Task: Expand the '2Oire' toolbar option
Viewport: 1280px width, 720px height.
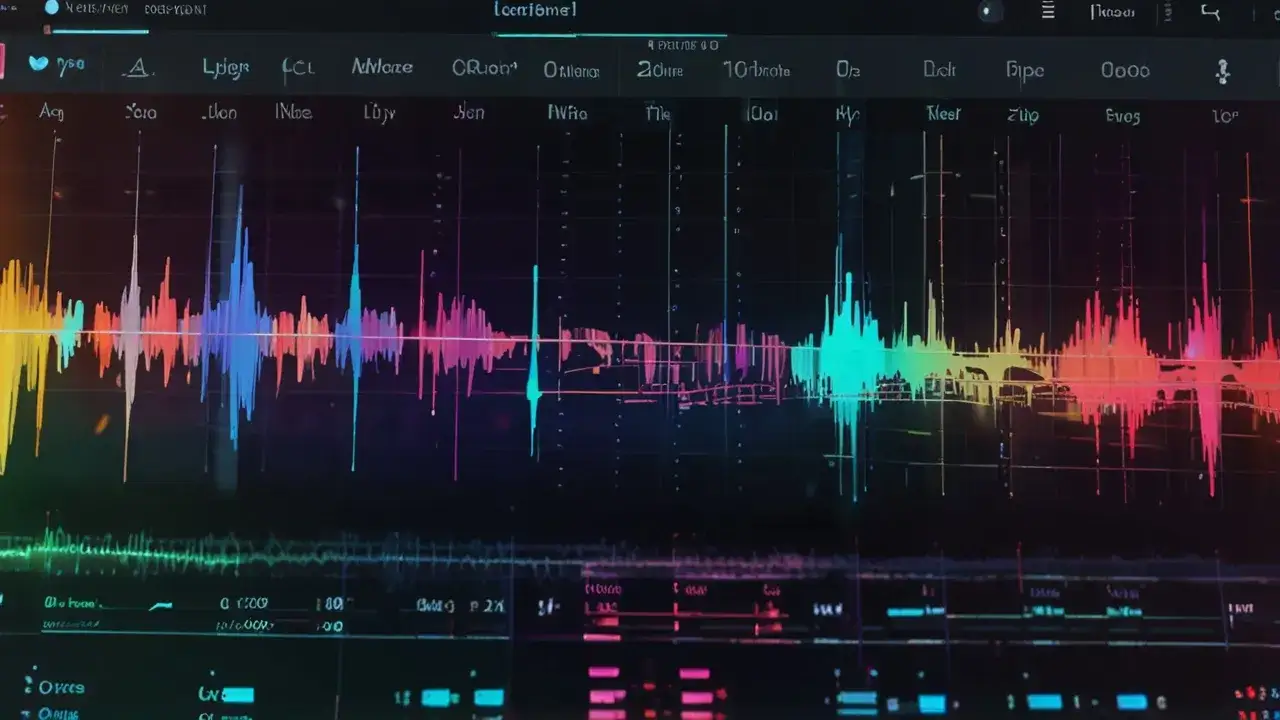Action: 660,71
